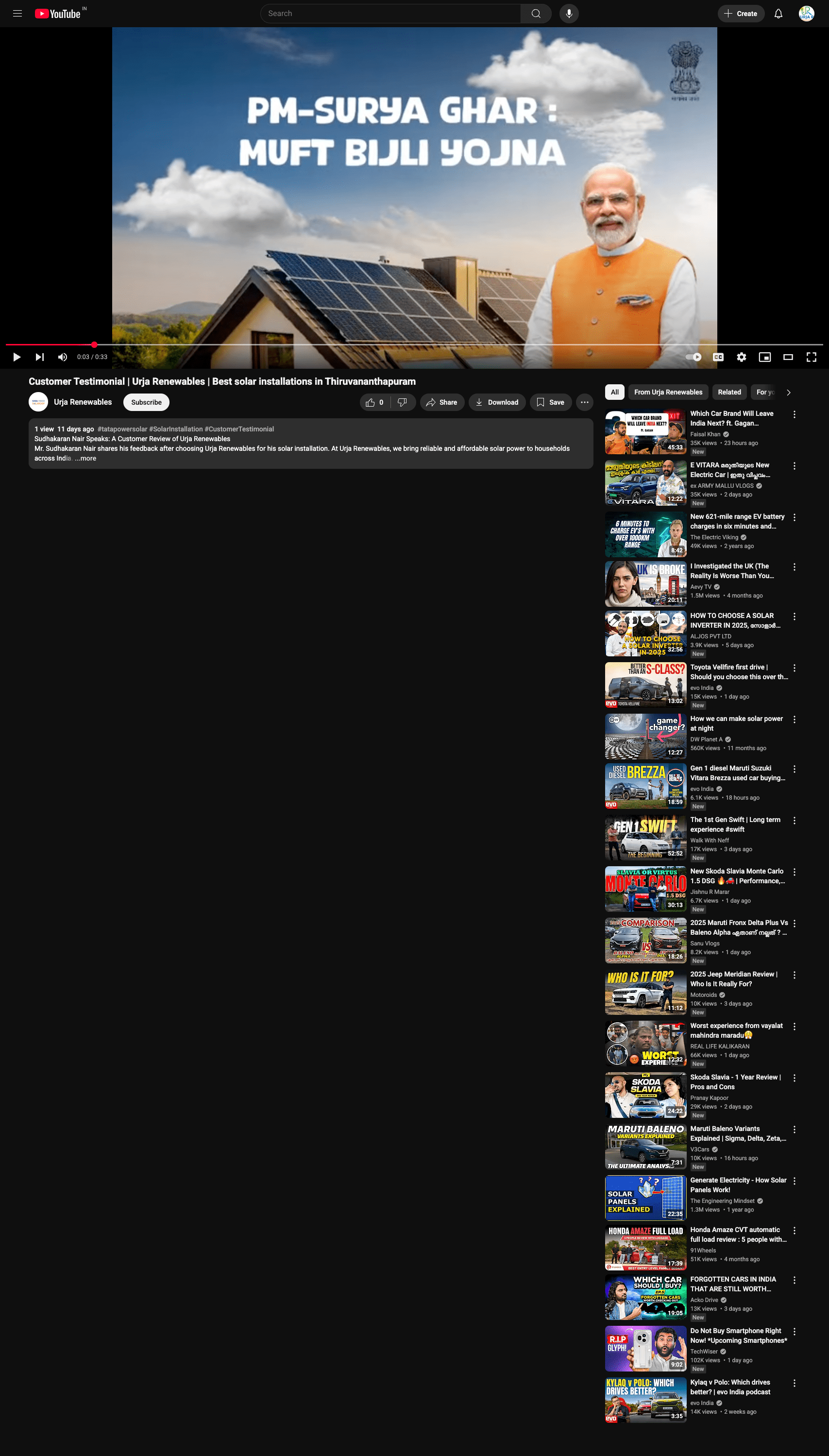Open the Create button
The image size is (829, 1456).
741,14
